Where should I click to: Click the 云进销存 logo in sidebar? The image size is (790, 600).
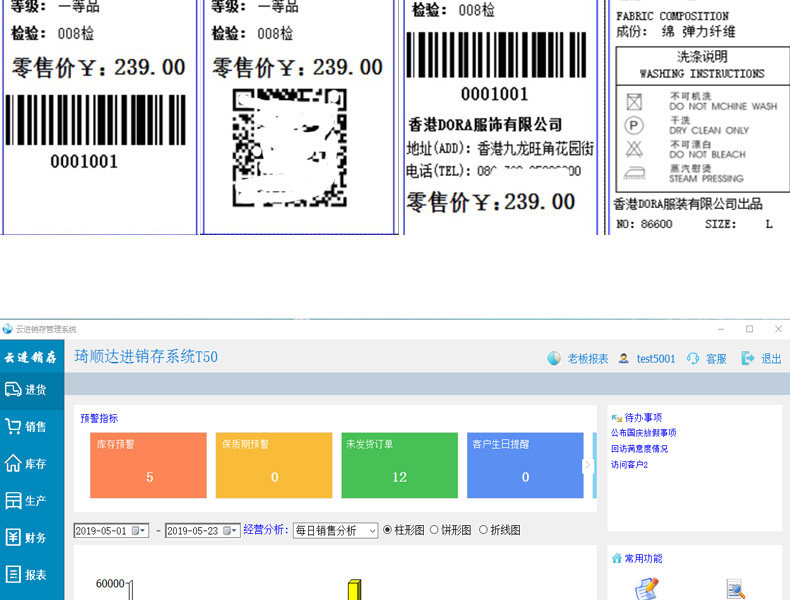[31, 357]
